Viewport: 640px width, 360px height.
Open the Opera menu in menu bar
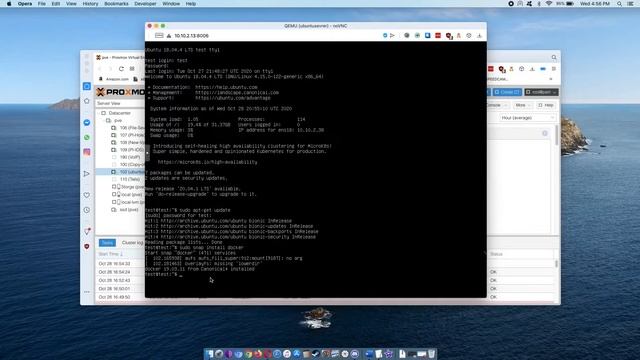[25, 4]
